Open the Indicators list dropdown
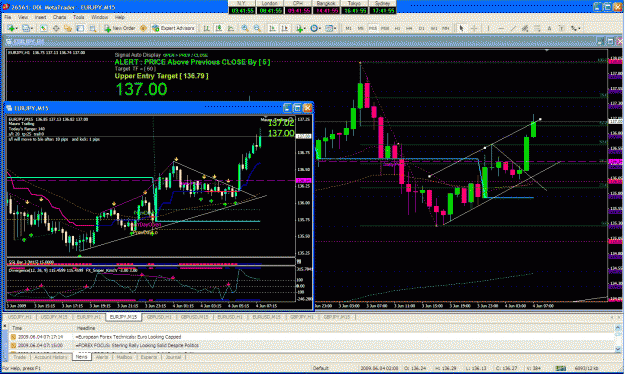The image size is (625, 374). 300,28
